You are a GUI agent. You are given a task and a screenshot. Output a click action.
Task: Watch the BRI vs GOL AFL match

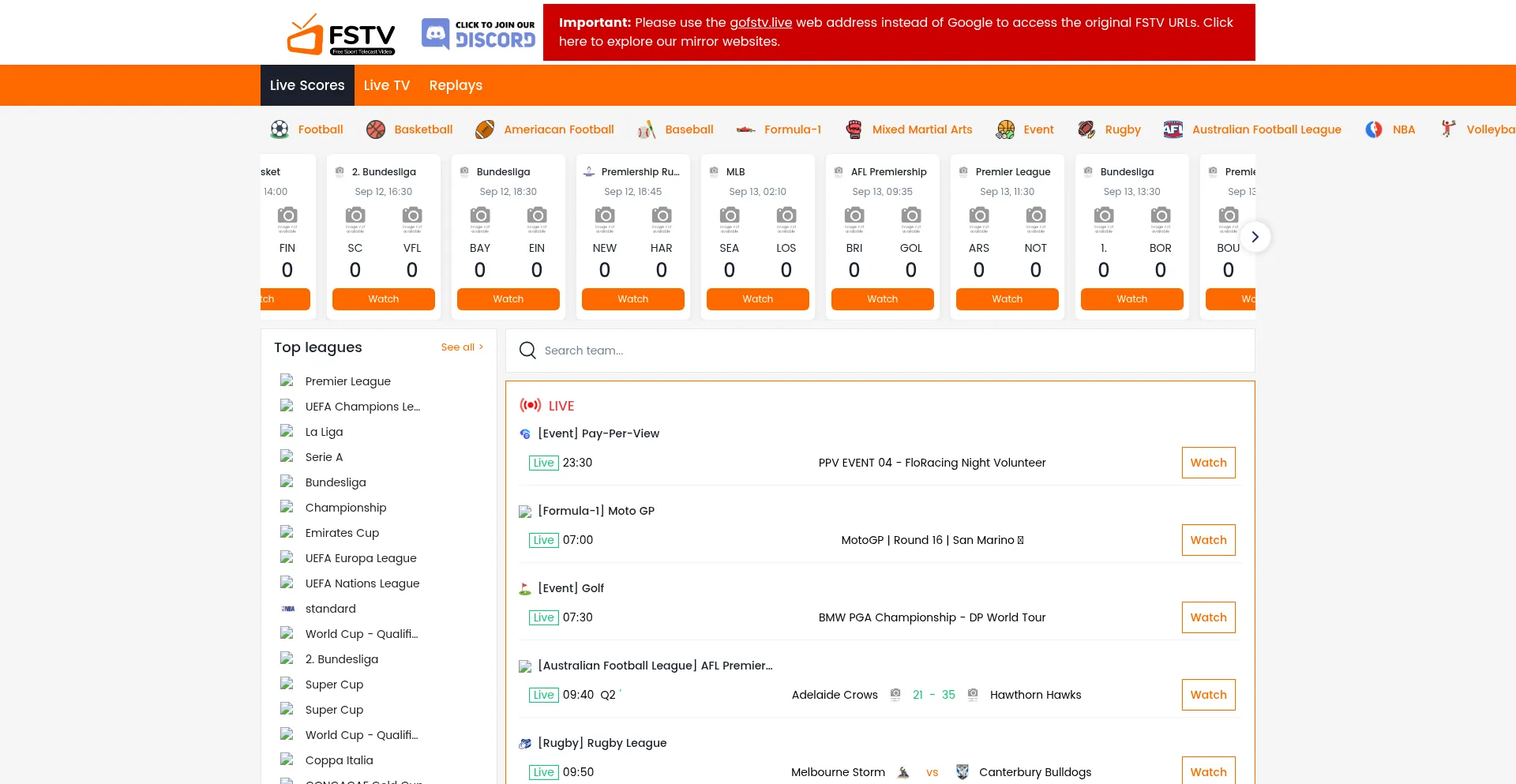tap(883, 299)
